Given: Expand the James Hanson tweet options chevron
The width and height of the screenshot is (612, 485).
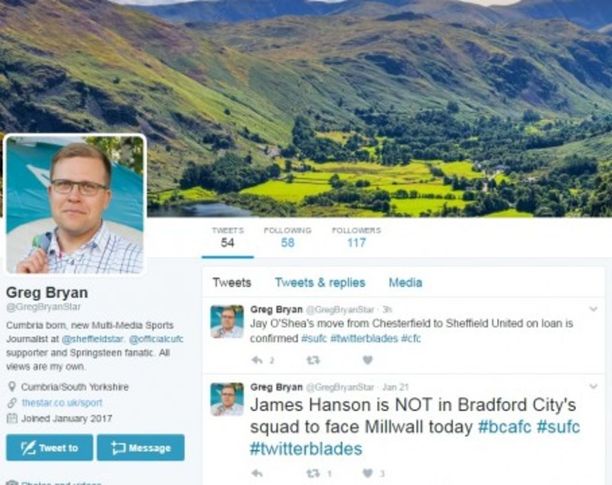Looking at the screenshot, I should tap(593, 387).
